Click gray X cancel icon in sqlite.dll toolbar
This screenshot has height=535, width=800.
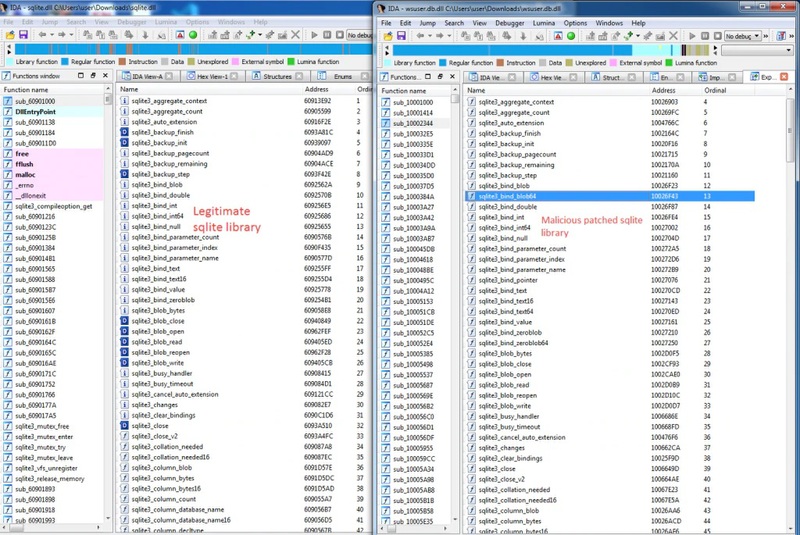coord(295,35)
